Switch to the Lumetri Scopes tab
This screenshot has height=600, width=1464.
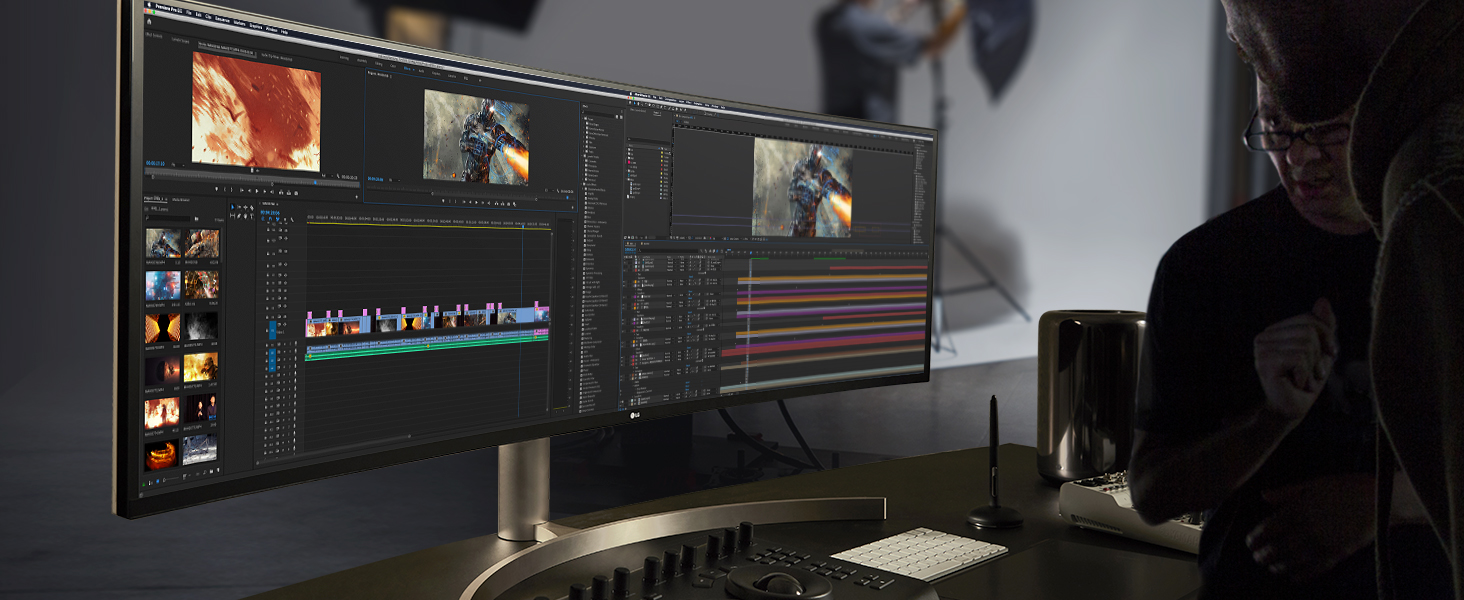(180, 40)
